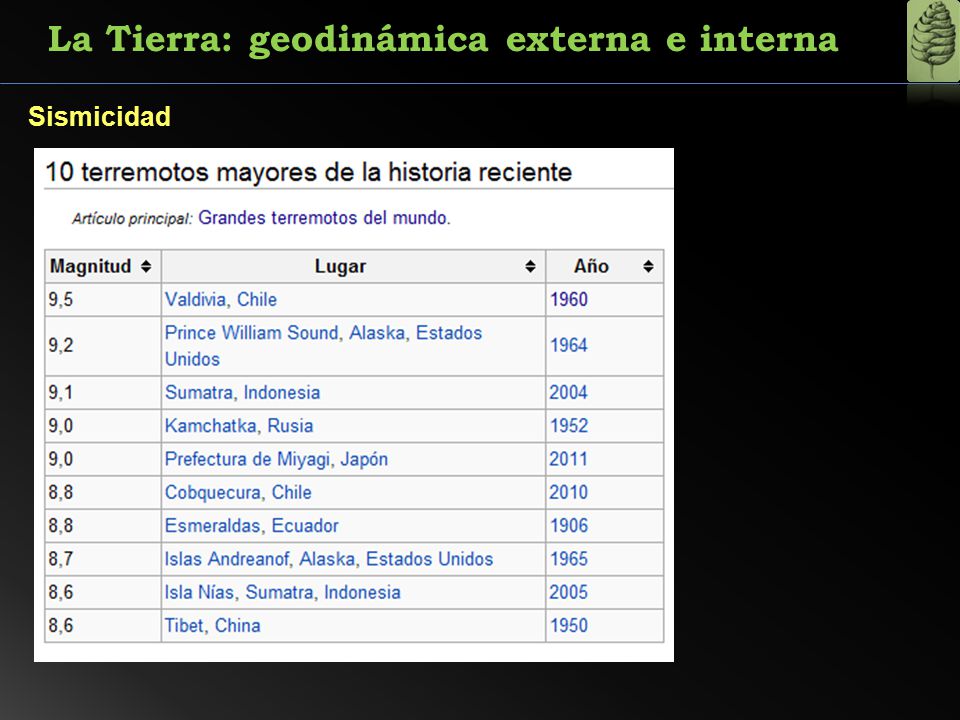The width and height of the screenshot is (960, 720).
Task: Open the Cobquecura, Chile link
Action: (x=238, y=492)
